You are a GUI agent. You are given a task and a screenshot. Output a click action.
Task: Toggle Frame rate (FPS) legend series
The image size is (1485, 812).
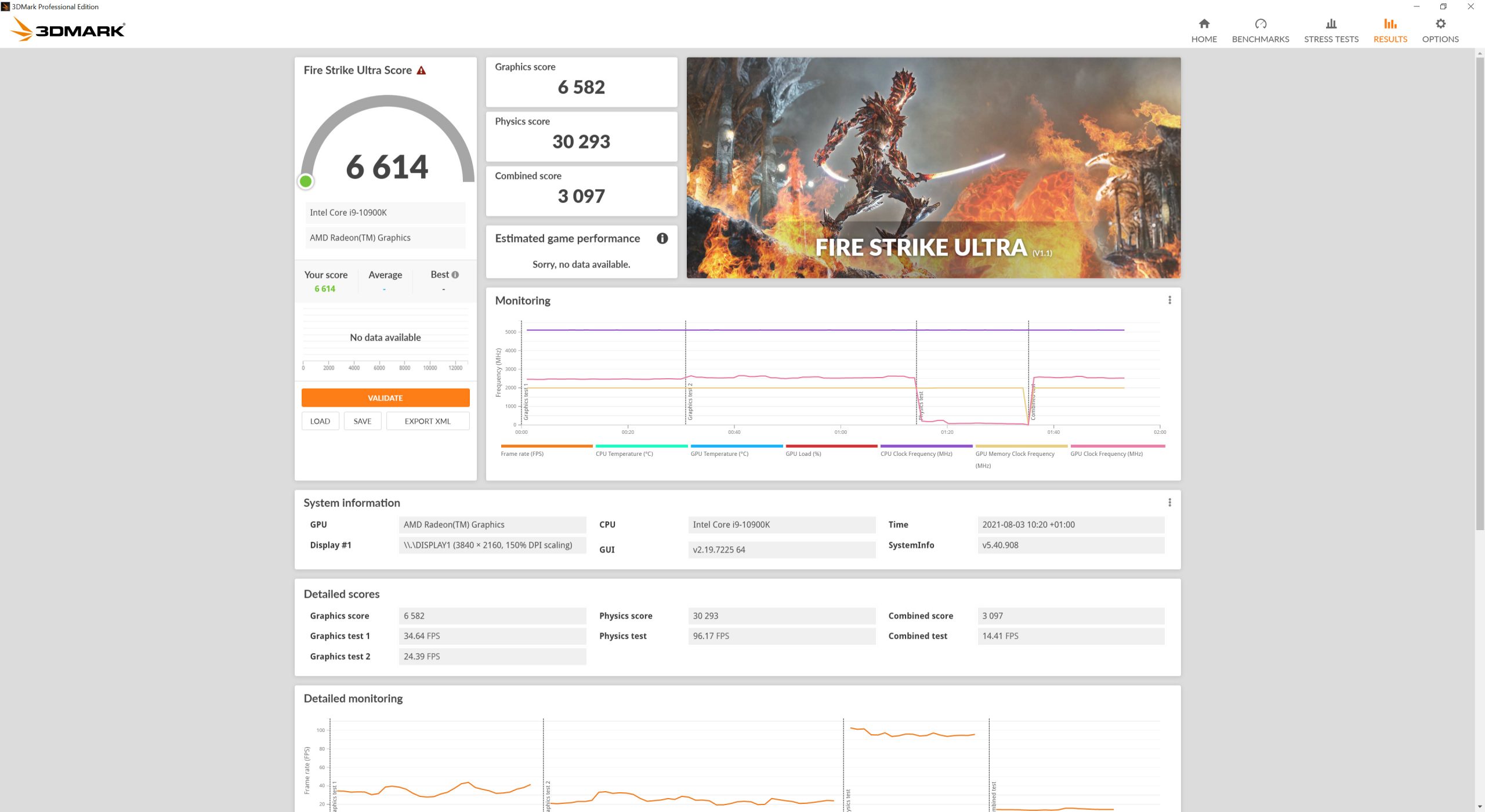click(522, 454)
